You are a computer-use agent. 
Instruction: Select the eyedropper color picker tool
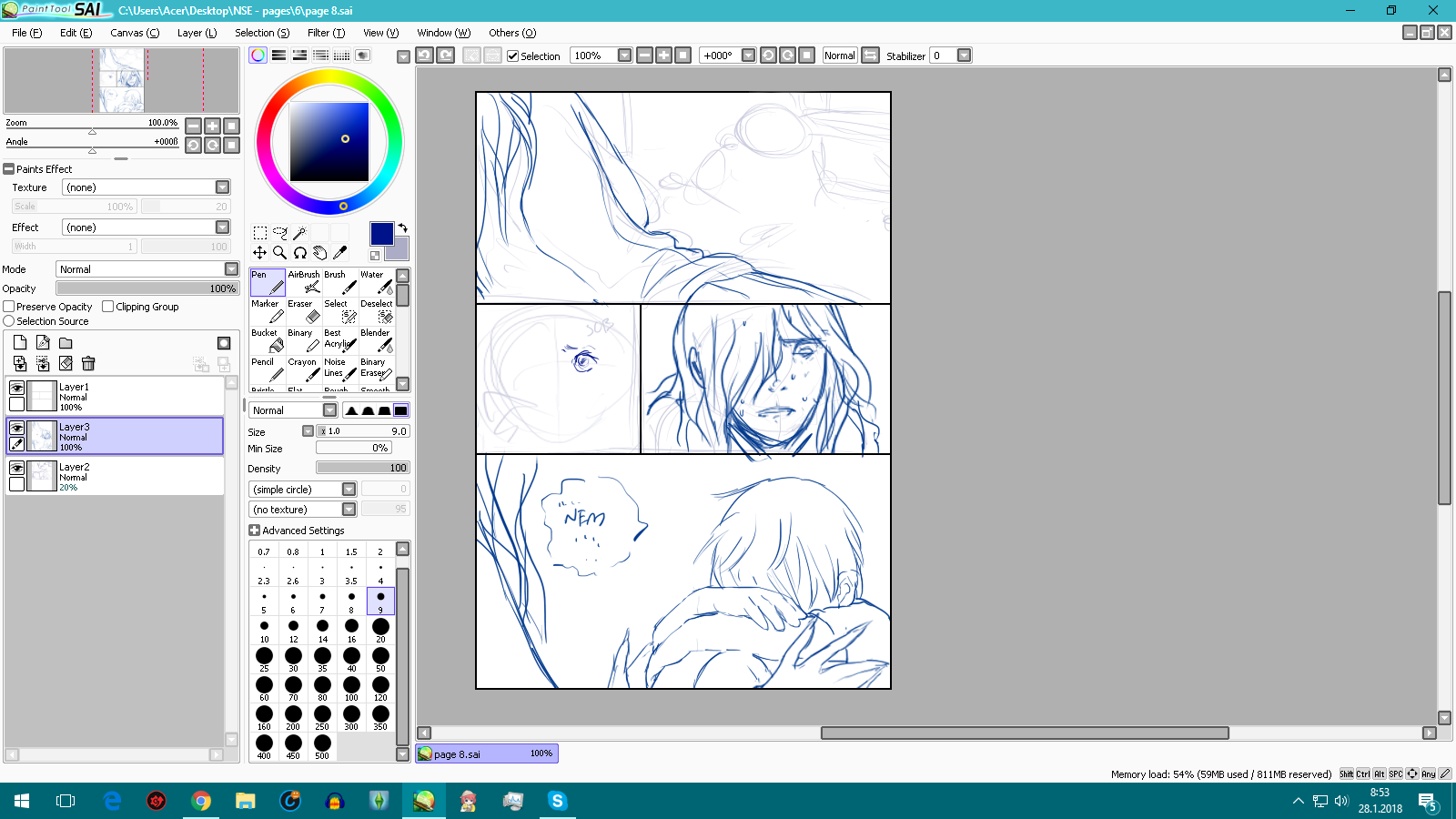coord(340,253)
